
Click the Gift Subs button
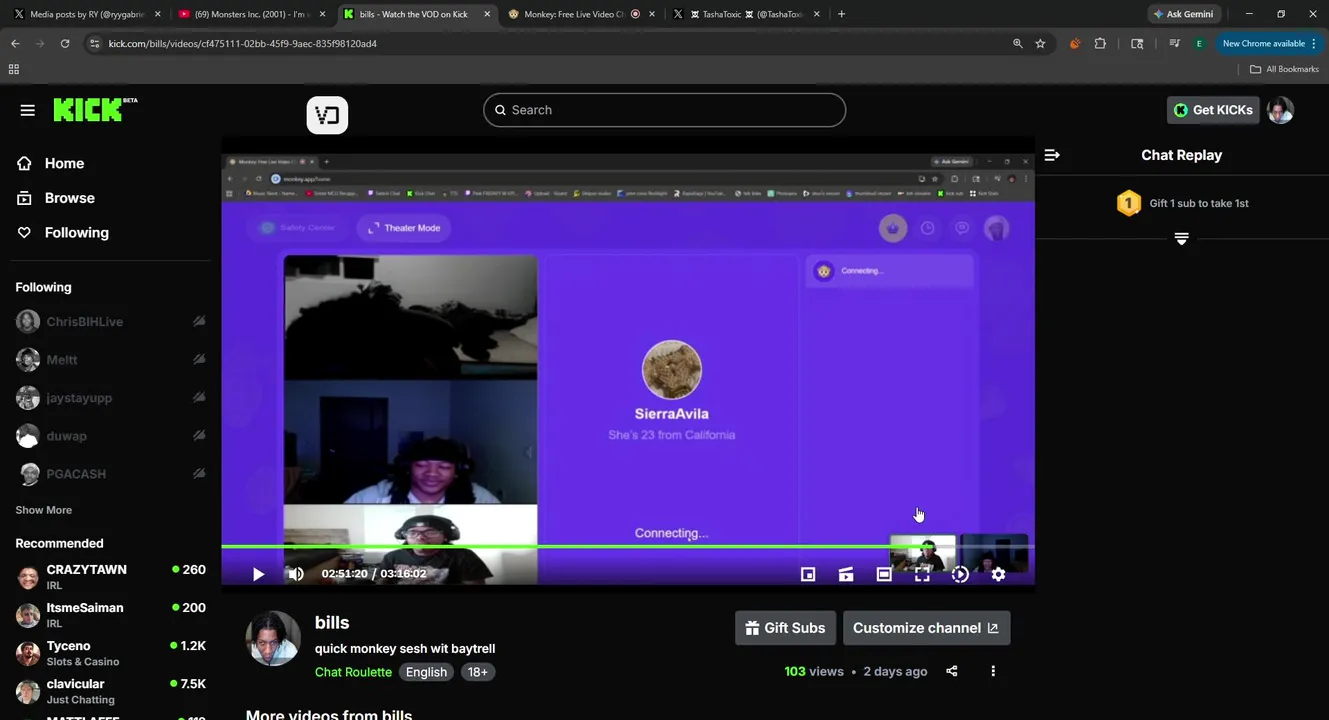click(x=785, y=628)
